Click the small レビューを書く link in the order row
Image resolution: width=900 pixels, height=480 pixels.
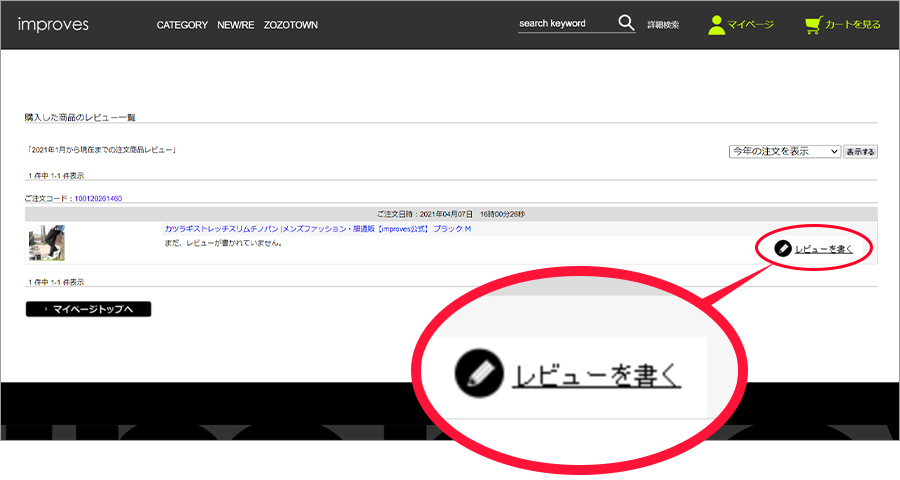click(824, 248)
